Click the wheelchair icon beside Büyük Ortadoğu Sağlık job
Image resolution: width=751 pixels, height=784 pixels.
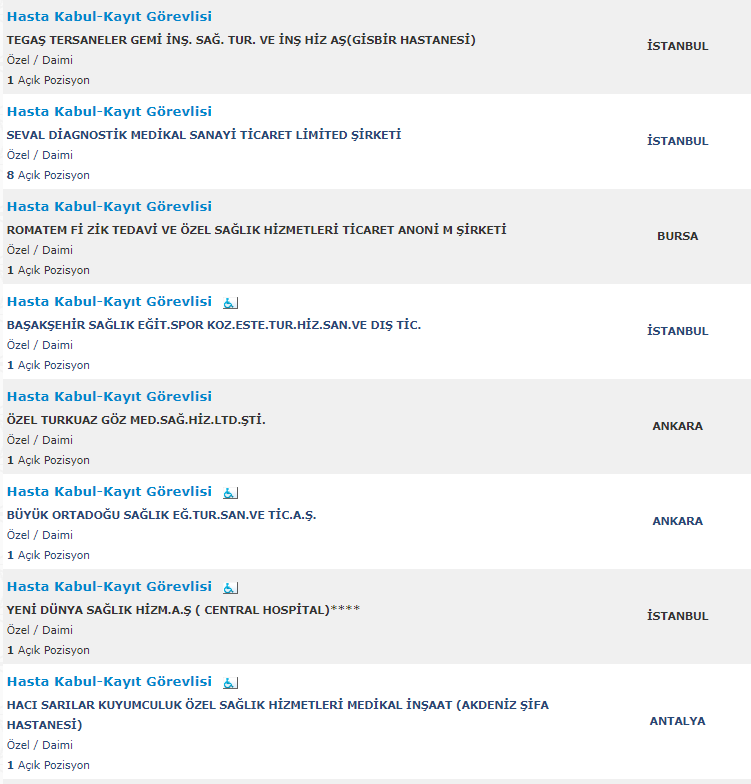pos(230,492)
